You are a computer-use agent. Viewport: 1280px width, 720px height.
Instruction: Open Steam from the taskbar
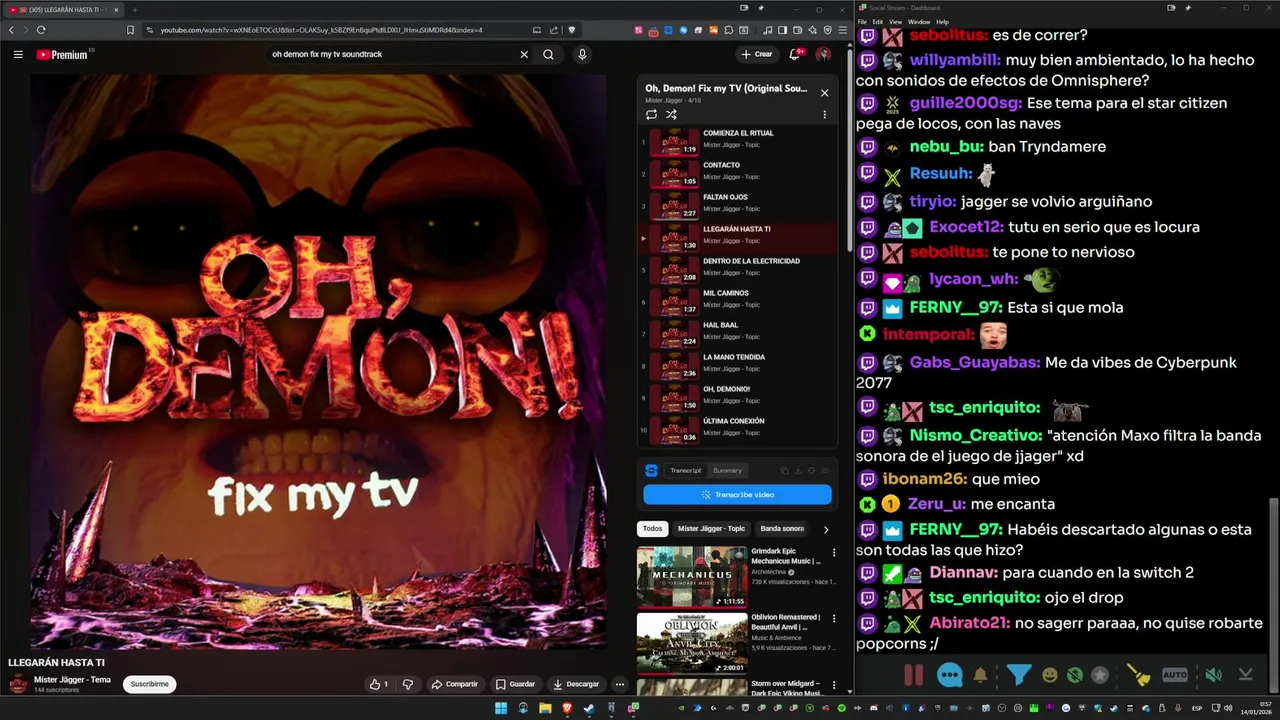tap(589, 708)
